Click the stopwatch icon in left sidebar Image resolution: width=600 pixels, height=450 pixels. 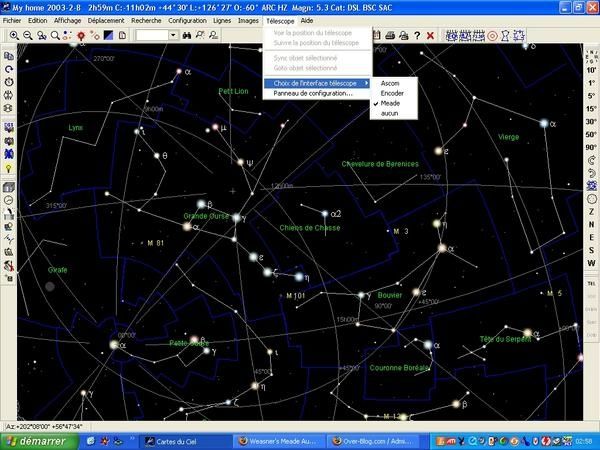click(x=8, y=82)
